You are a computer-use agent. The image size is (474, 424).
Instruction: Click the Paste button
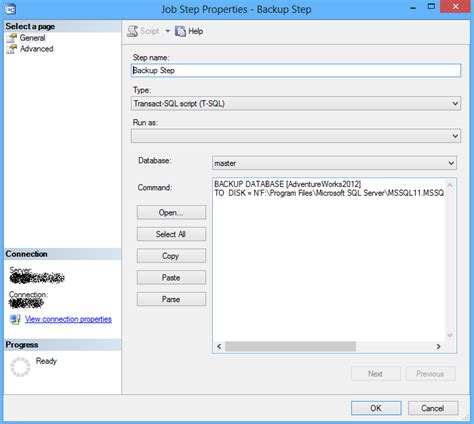pos(171,277)
